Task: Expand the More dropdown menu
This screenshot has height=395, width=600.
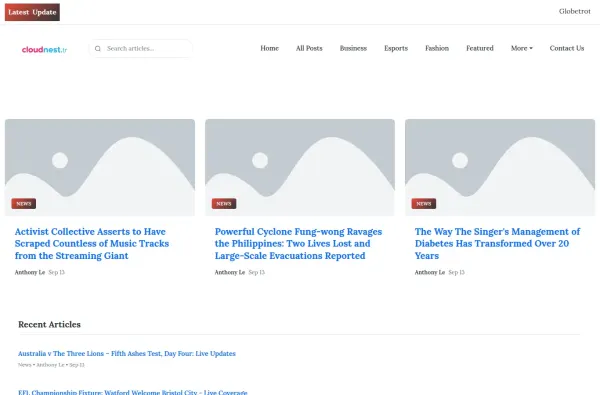Action: pyautogui.click(x=522, y=48)
